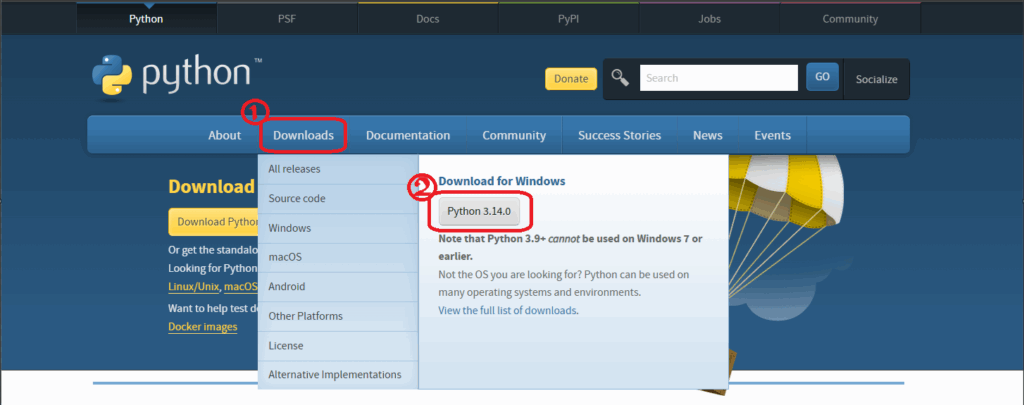Choose All releases from Downloads menu
The height and width of the screenshot is (405, 1024).
(294, 169)
